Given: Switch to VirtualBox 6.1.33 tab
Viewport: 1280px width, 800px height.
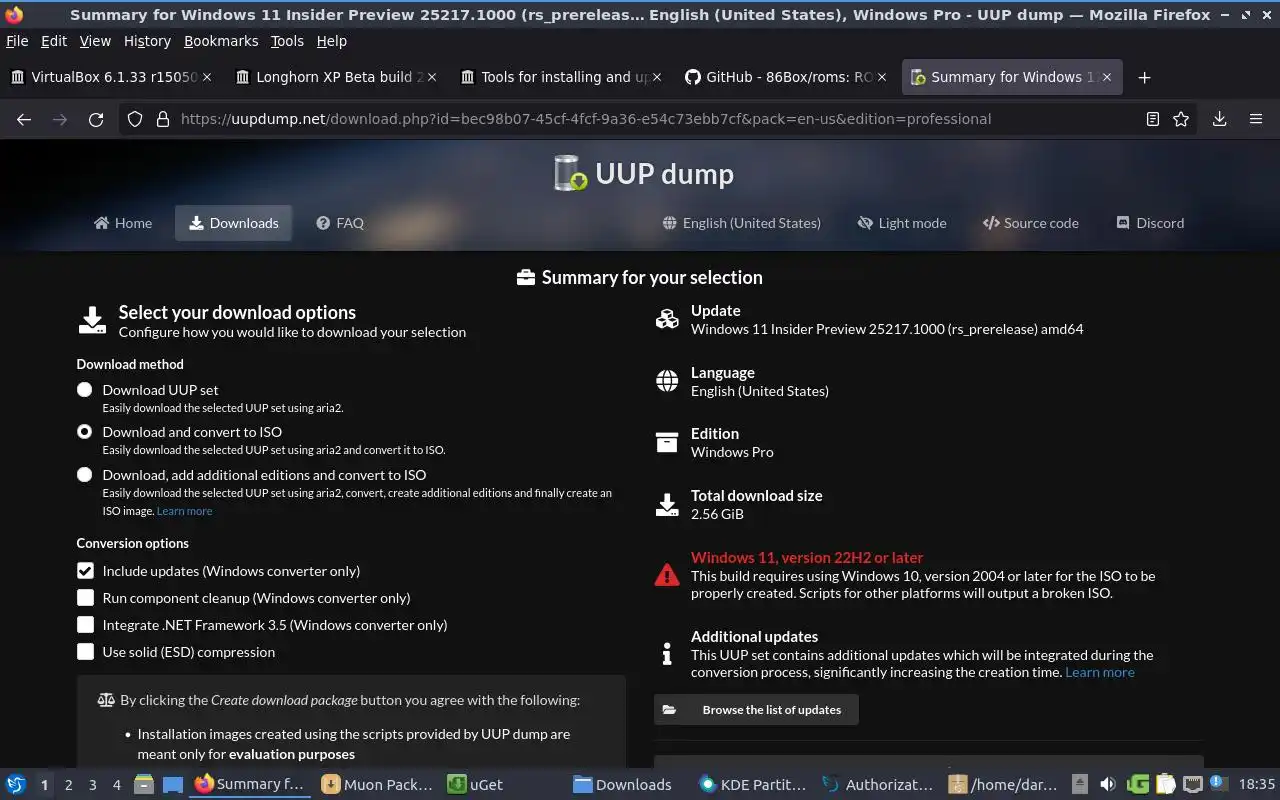Looking at the screenshot, I should tap(110, 77).
